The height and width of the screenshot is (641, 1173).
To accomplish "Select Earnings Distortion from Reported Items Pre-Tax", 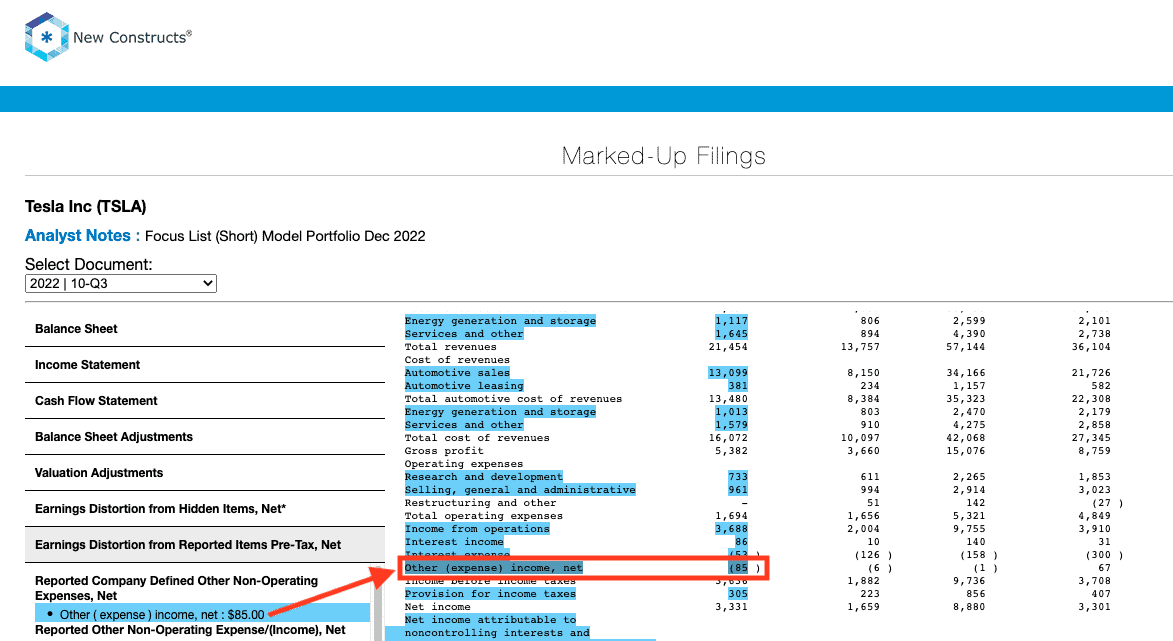I will (205, 545).
